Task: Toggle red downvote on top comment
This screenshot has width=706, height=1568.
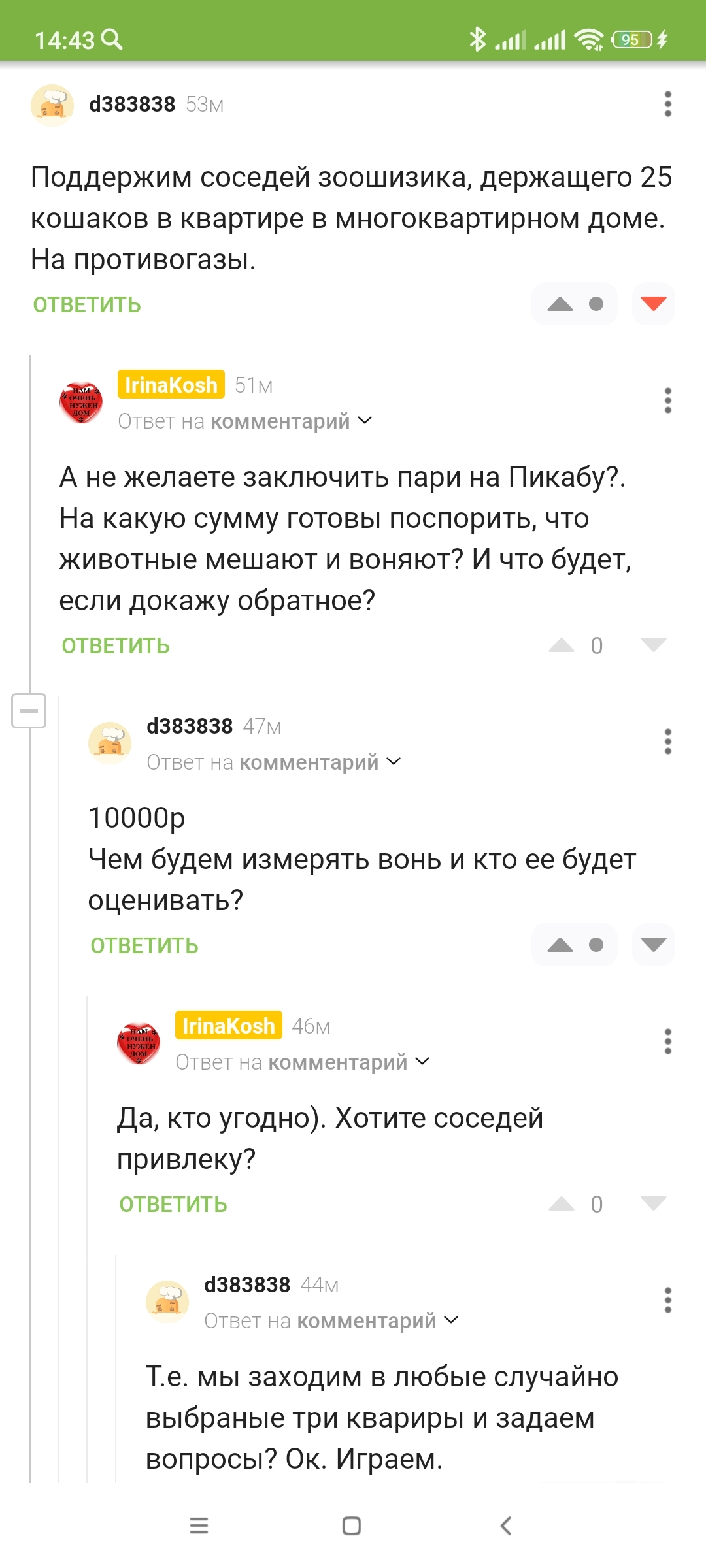Action: point(653,304)
